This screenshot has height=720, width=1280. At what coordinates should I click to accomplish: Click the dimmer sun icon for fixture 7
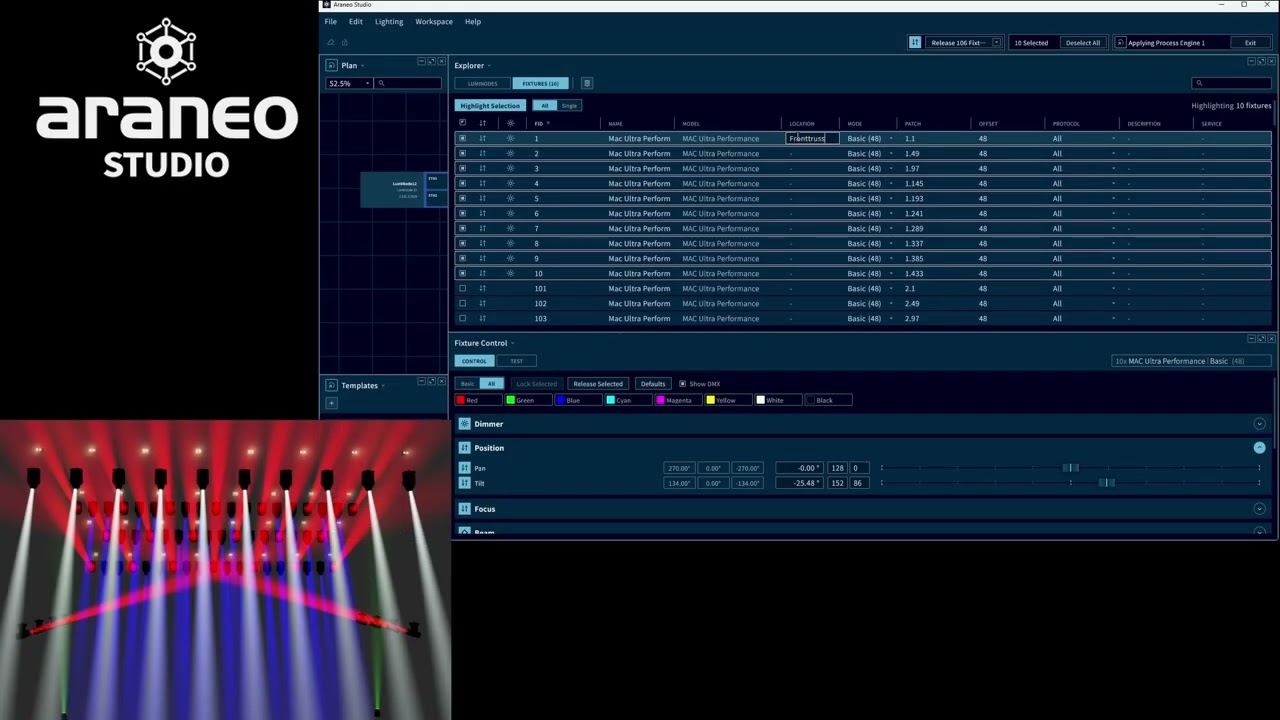(x=510, y=229)
